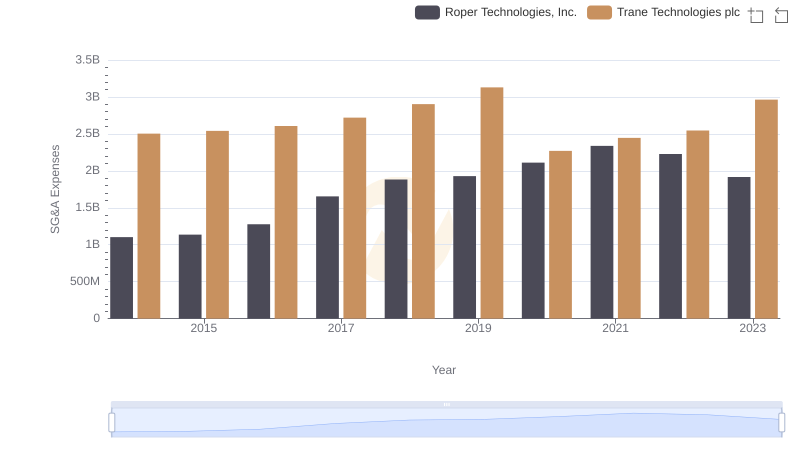The width and height of the screenshot is (800, 461).
Task: Activate the area zoom tool icon
Action: (x=756, y=15)
